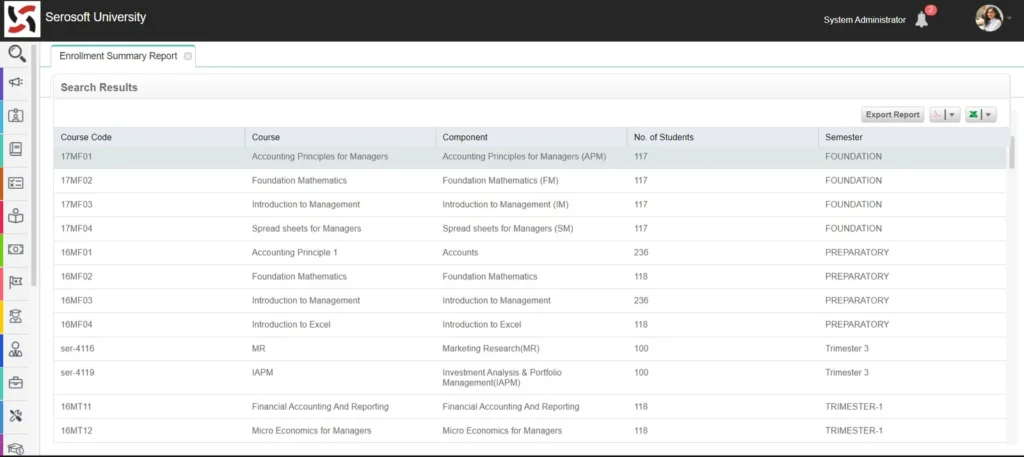This screenshot has width=1024, height=457.
Task: Open the graduate student cap sidebar icon
Action: point(16,316)
